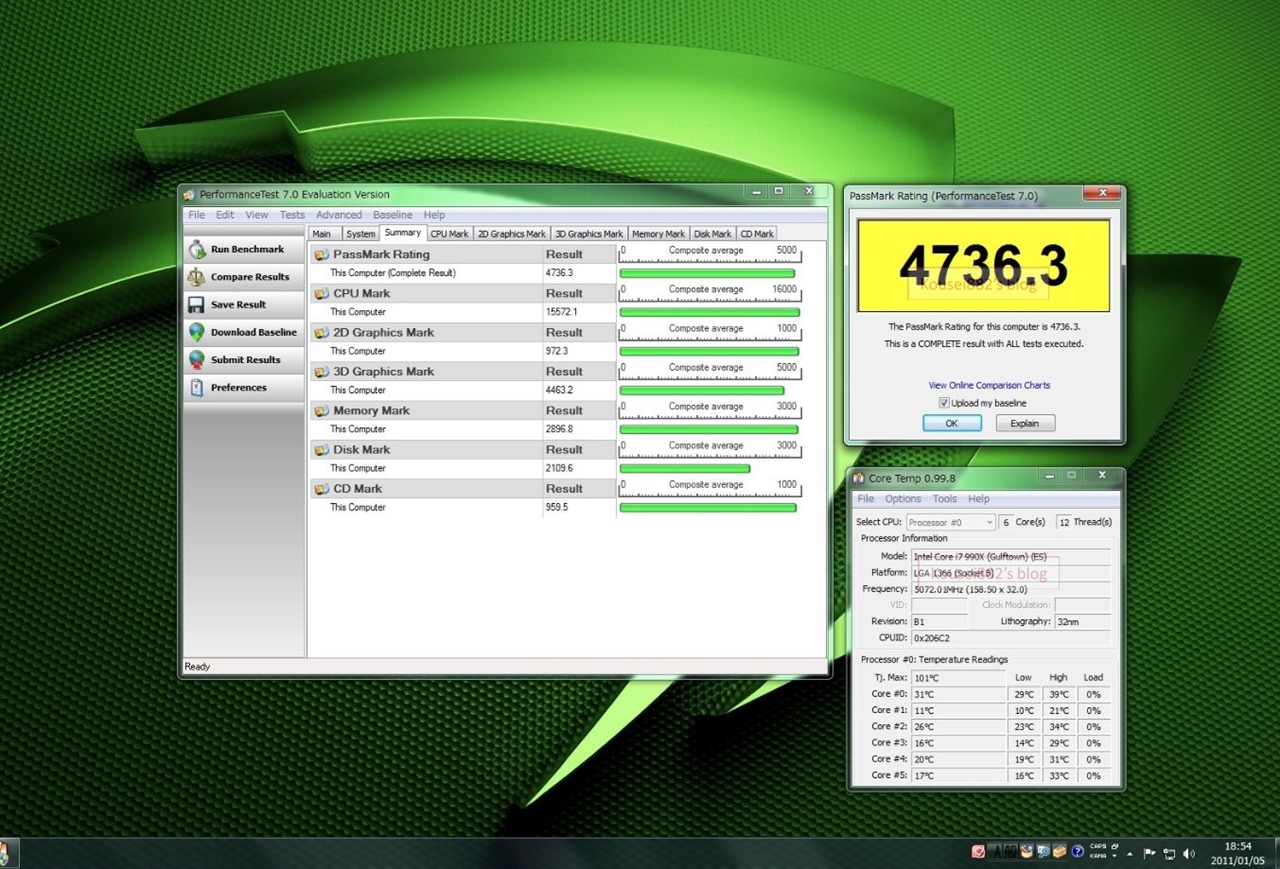This screenshot has width=1280, height=869.
Task: Click the Download Baseline globe icon
Action: [x=197, y=332]
